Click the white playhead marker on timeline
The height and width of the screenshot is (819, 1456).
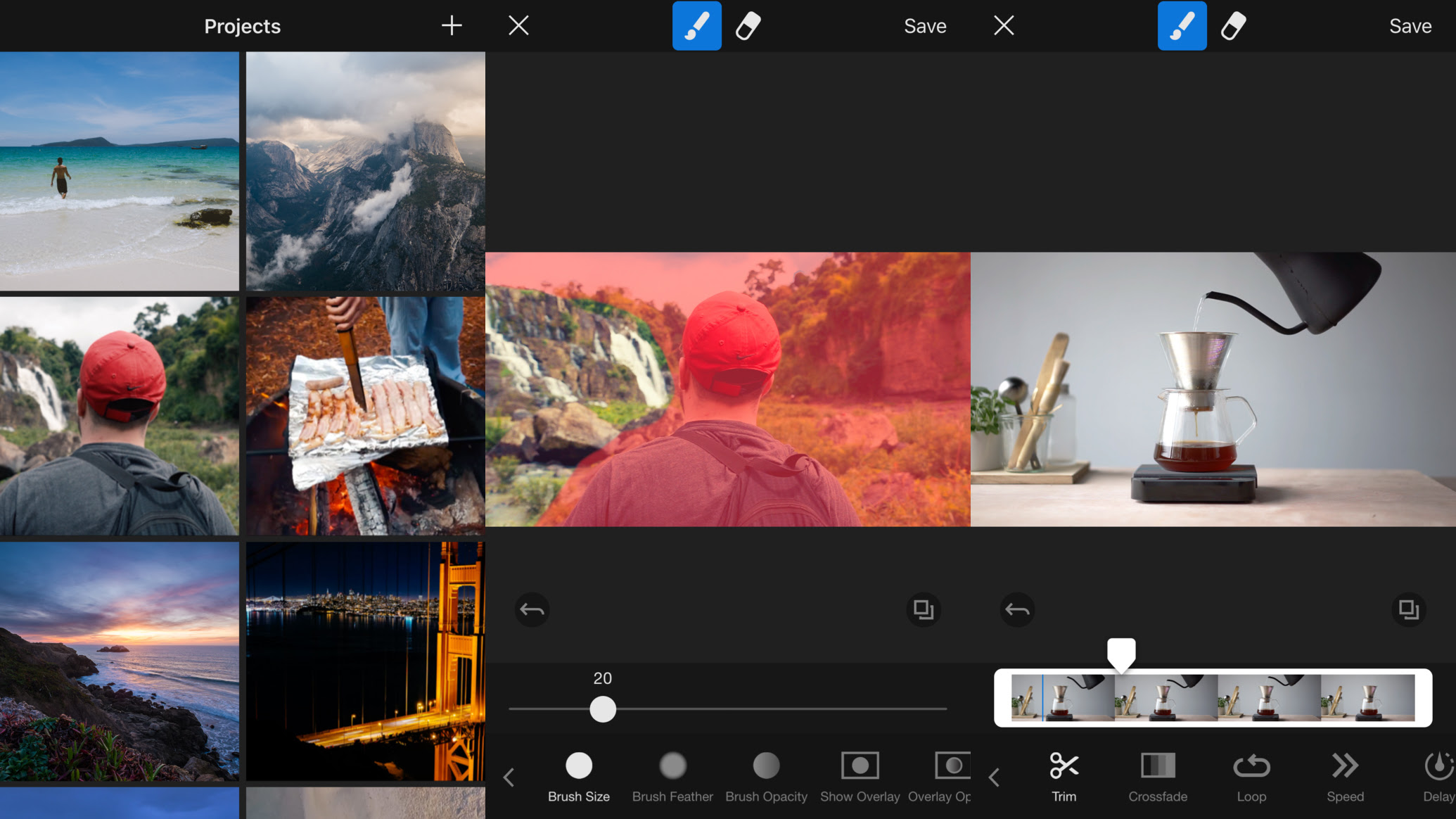coord(1121,654)
